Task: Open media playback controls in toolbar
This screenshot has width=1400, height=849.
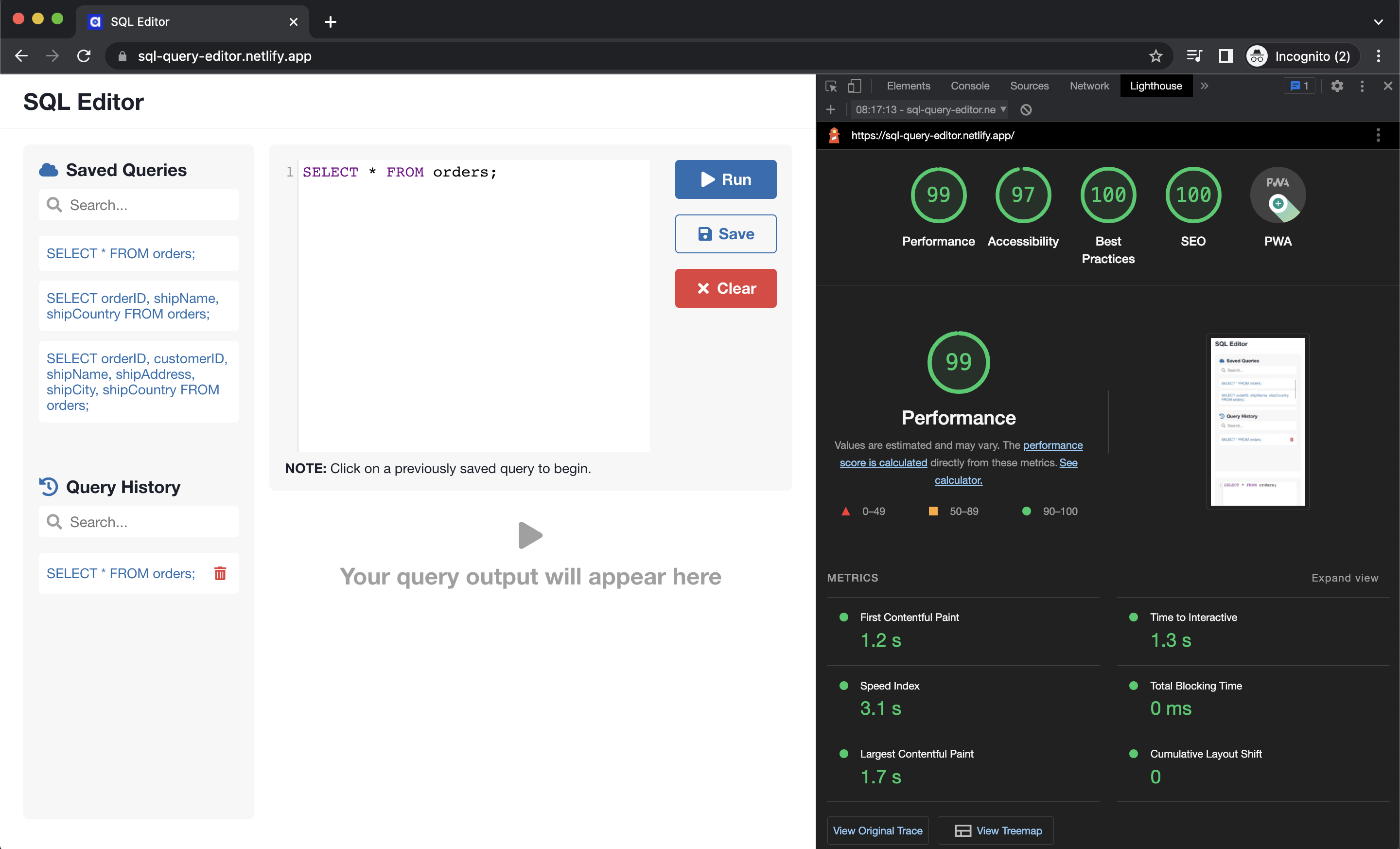Action: click(x=1194, y=56)
